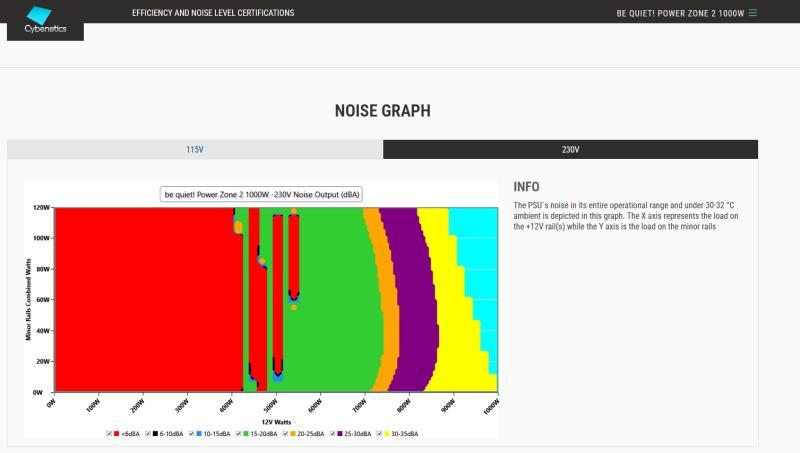
Task: Toggle the 6-10dBA legend checkbox
Action: click(147, 434)
